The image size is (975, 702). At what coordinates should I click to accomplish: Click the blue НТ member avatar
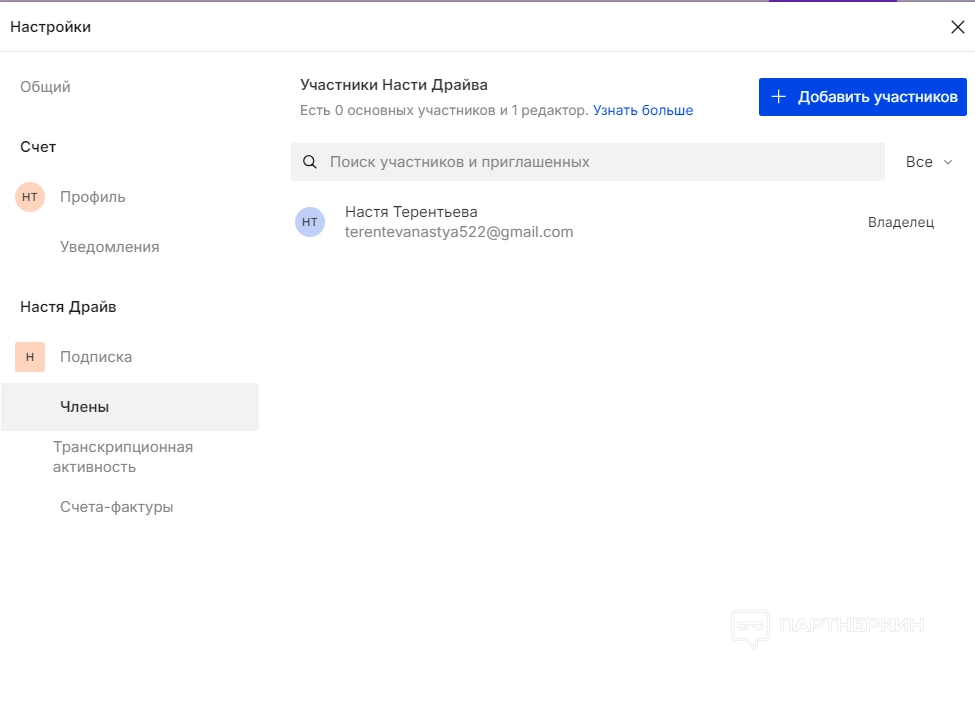[310, 222]
